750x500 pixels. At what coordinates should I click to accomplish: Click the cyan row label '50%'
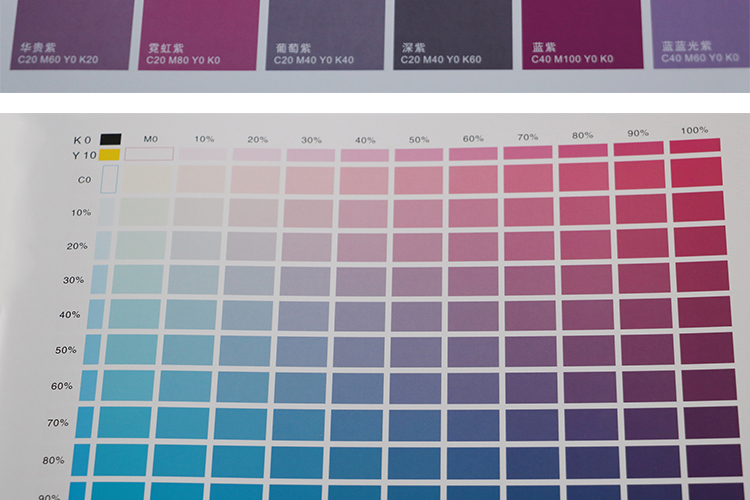pos(66,350)
